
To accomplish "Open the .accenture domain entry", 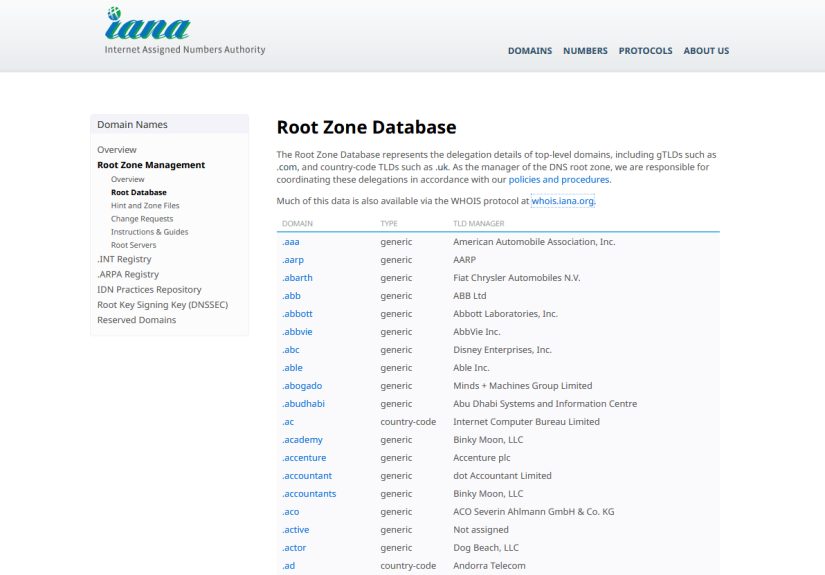I will click(304, 458).
